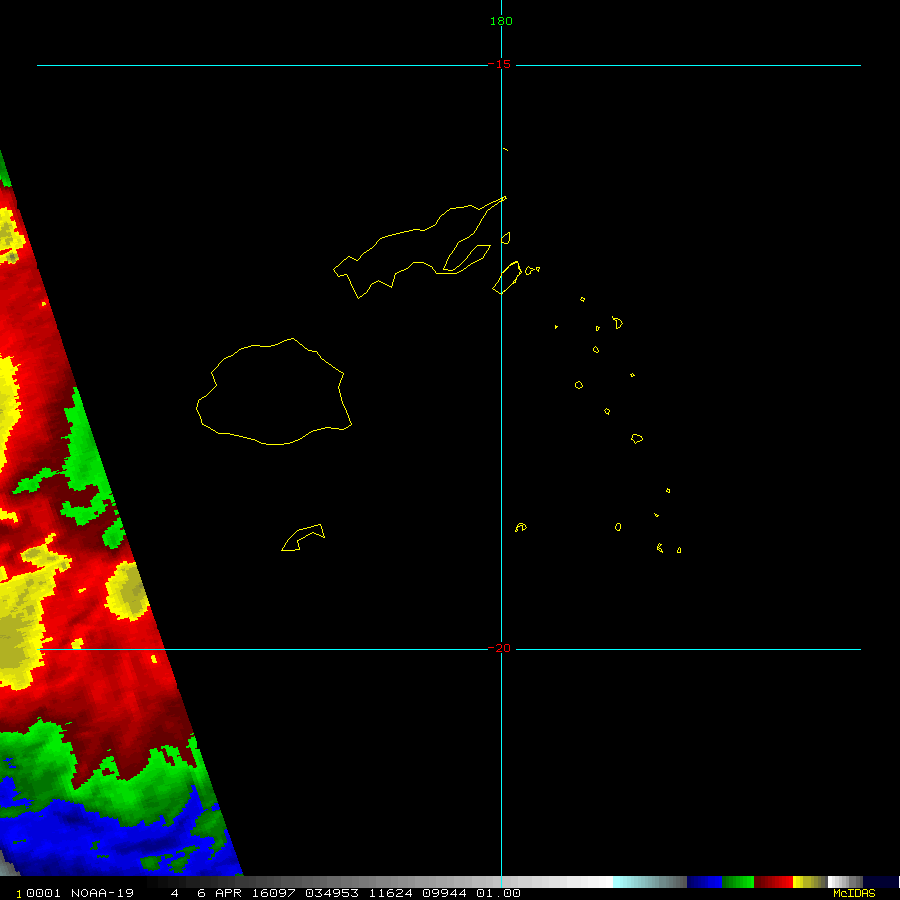
Task: Click the yellow 1 at status line start
Action: tap(19, 894)
